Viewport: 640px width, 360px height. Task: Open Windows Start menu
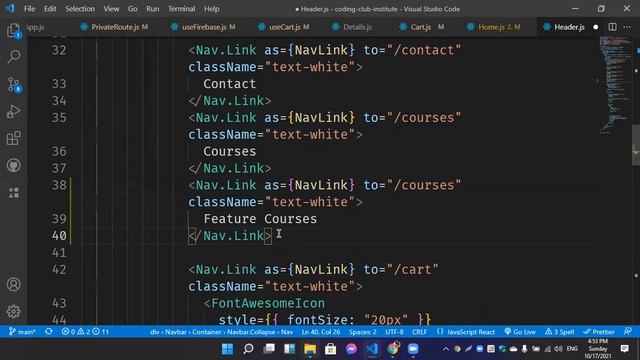pyautogui.click(x=227, y=349)
